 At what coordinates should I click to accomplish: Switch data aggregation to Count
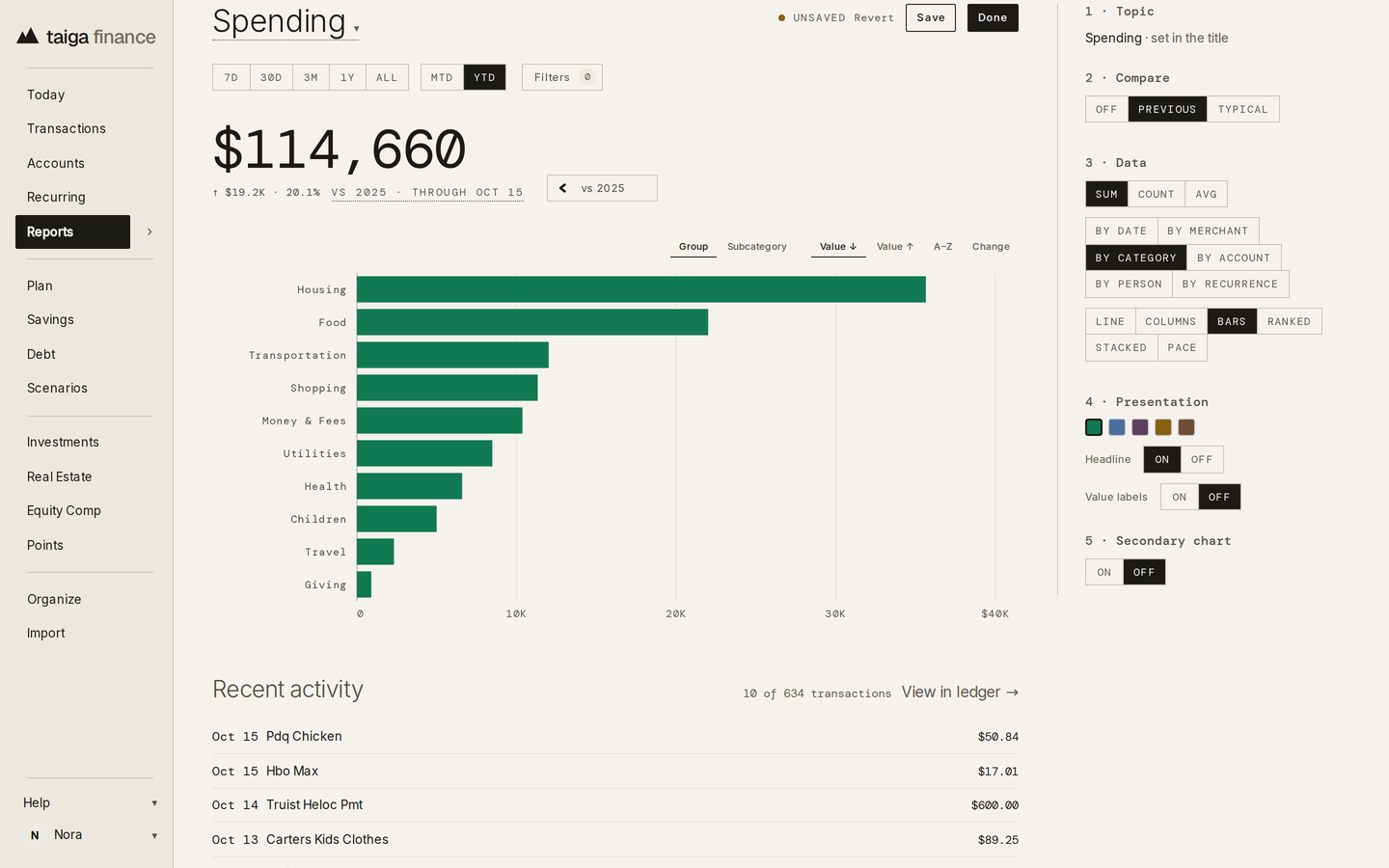point(1157,194)
